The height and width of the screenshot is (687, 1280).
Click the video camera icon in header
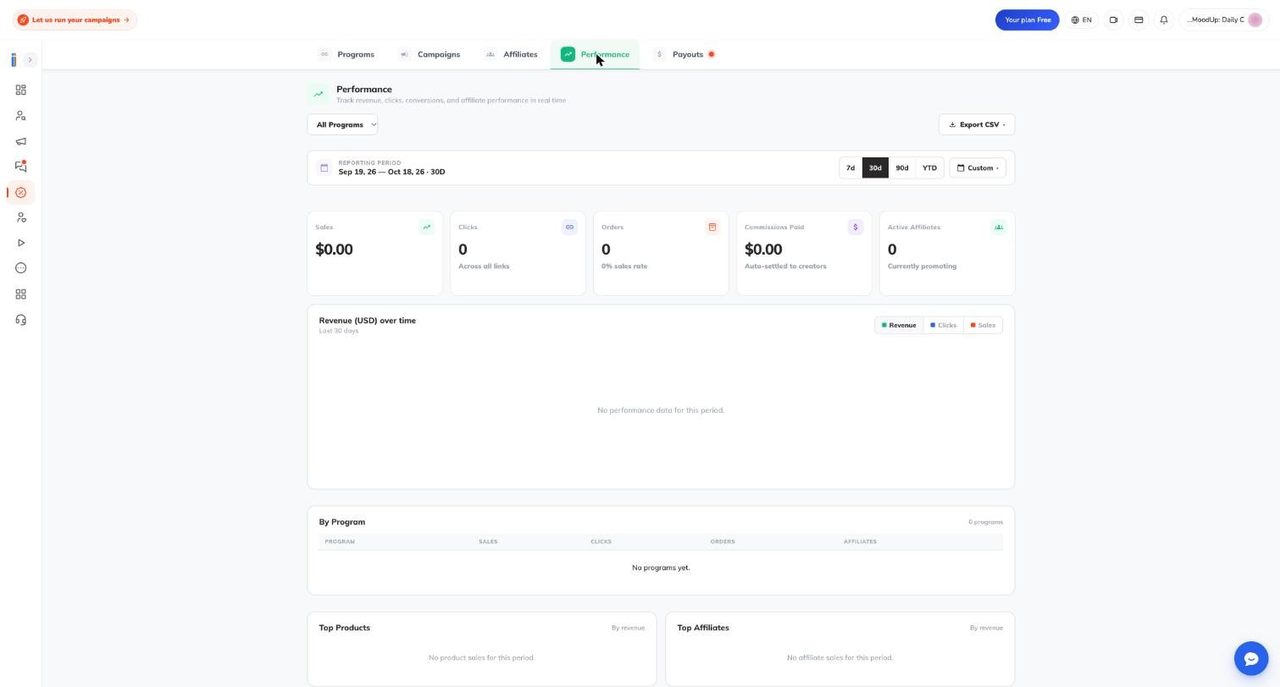(1113, 20)
